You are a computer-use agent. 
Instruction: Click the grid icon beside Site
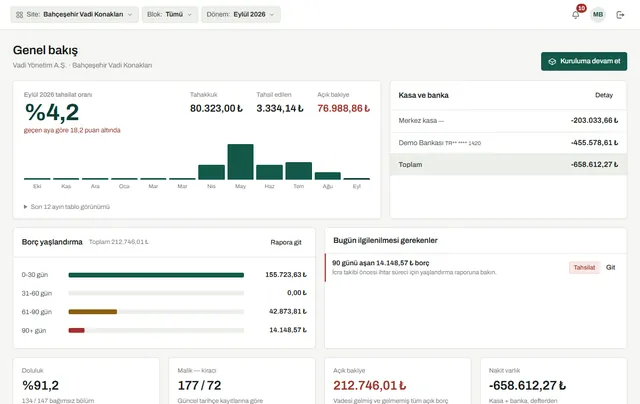19,15
